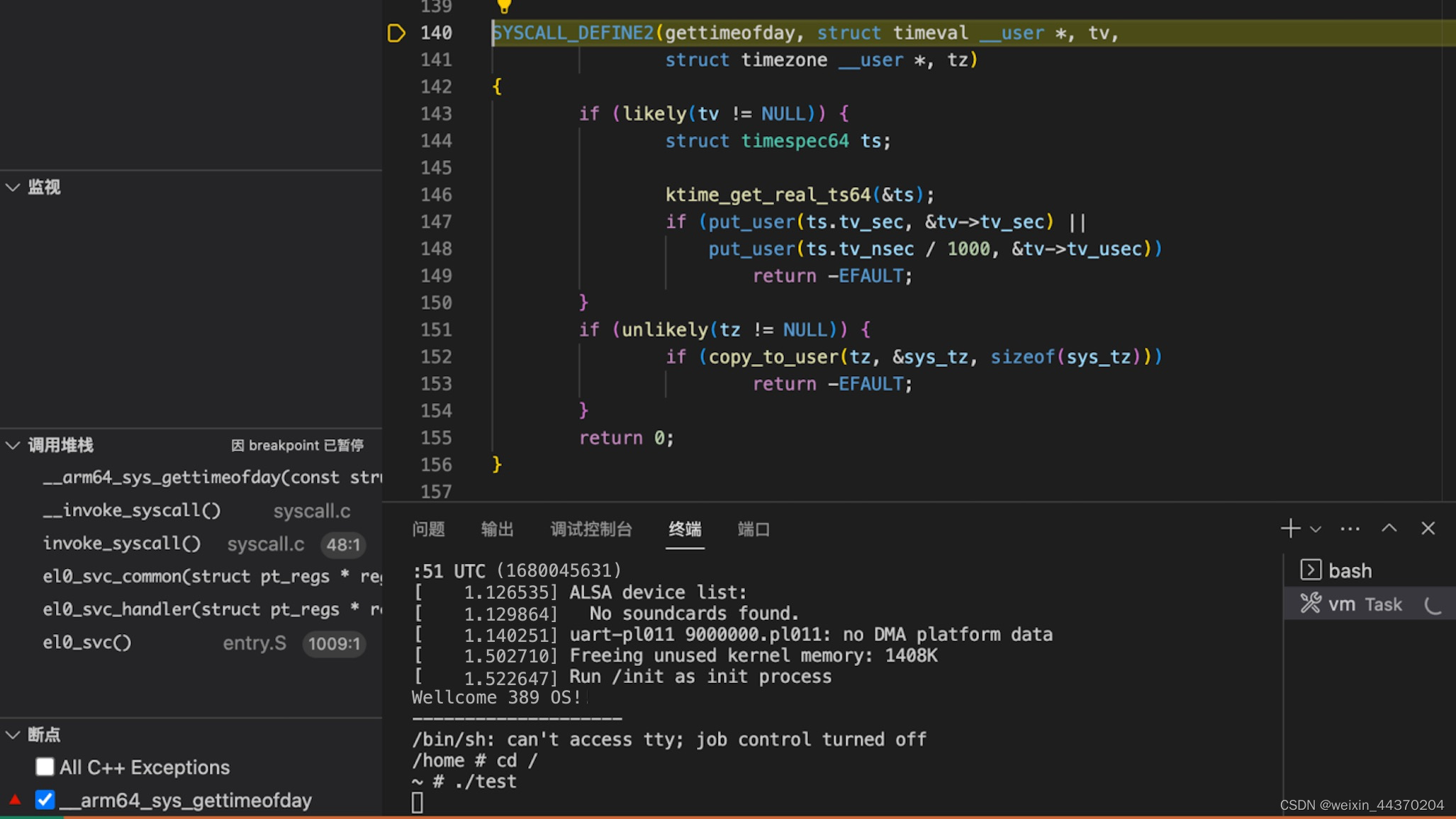Click SYSCALL_DEFINE2 macro on line 140
The width and height of the screenshot is (1456, 819).
[573, 33]
